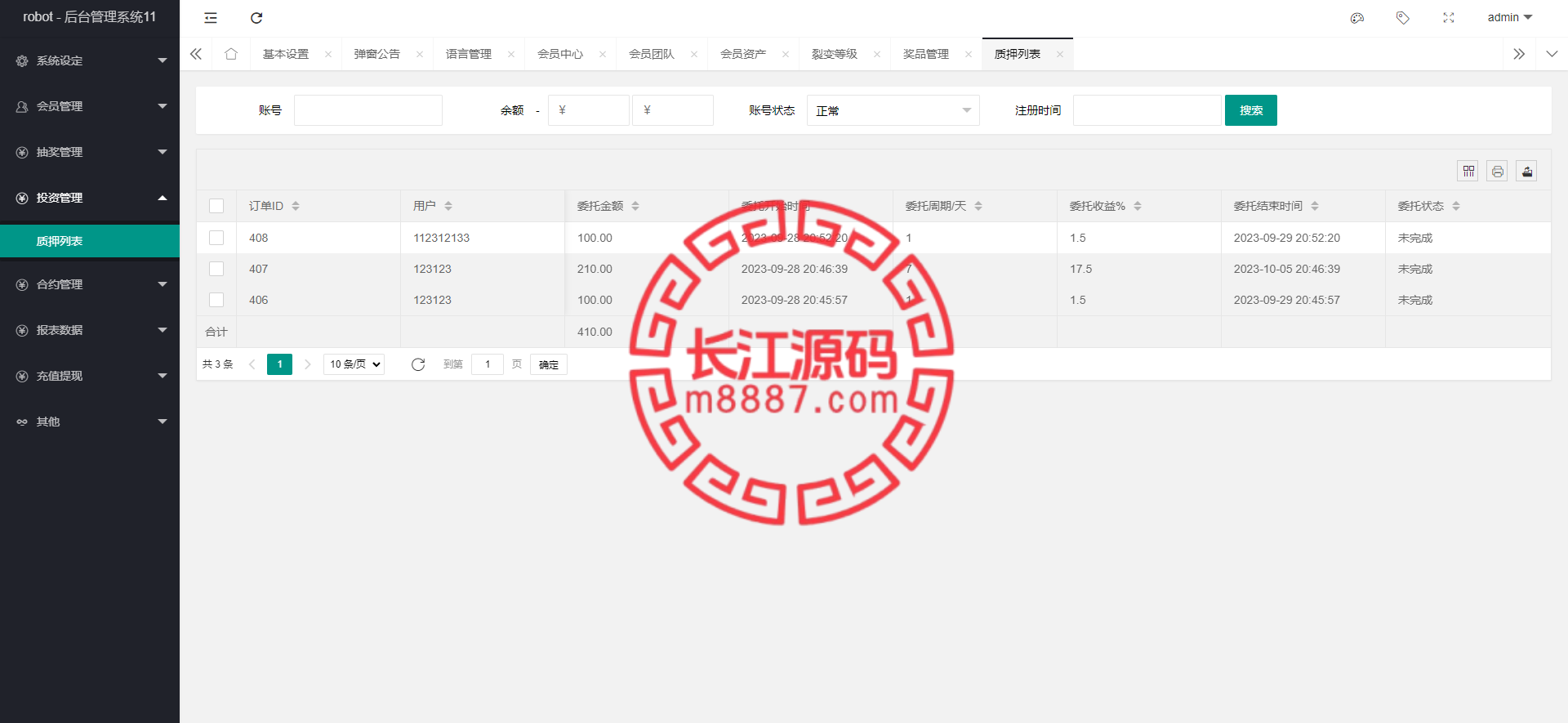This screenshot has height=723, width=1568.
Task: Toggle the sidebar collapse icon
Action: click(211, 18)
